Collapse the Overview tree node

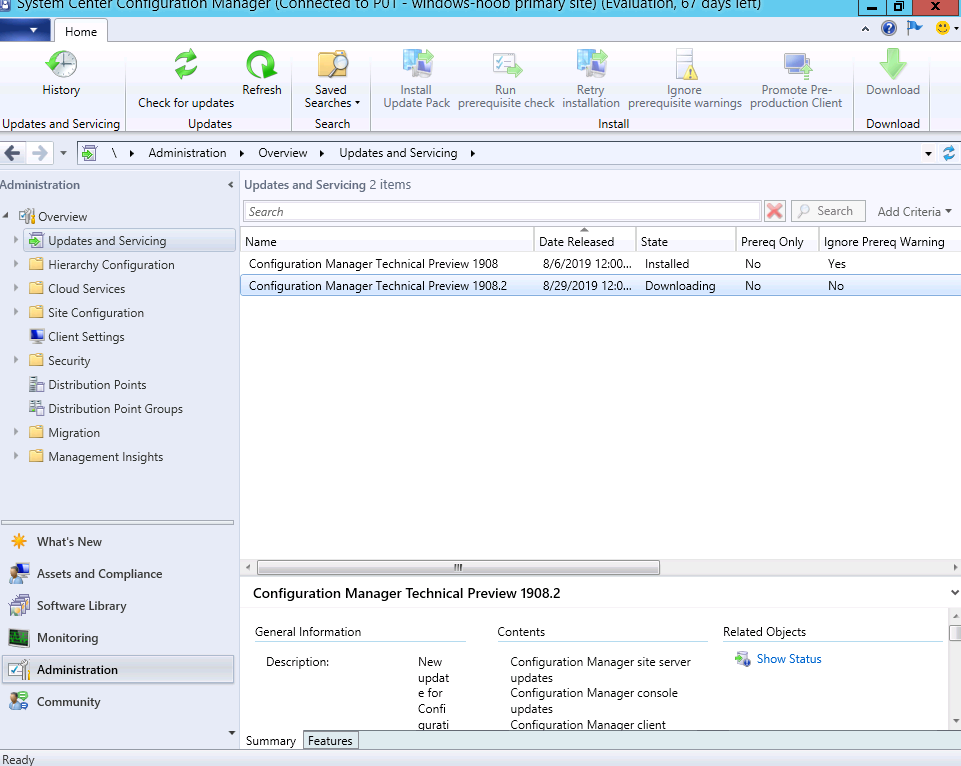[x=6, y=215]
